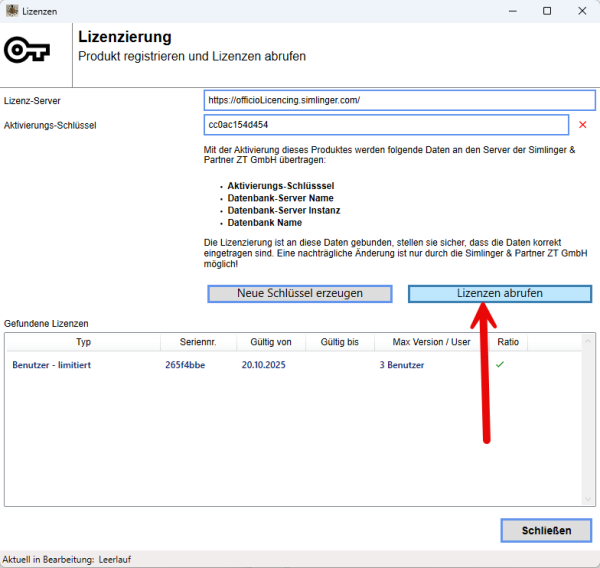Sort licenses by the Typ column header
The width and height of the screenshot is (600, 568).
[83, 342]
